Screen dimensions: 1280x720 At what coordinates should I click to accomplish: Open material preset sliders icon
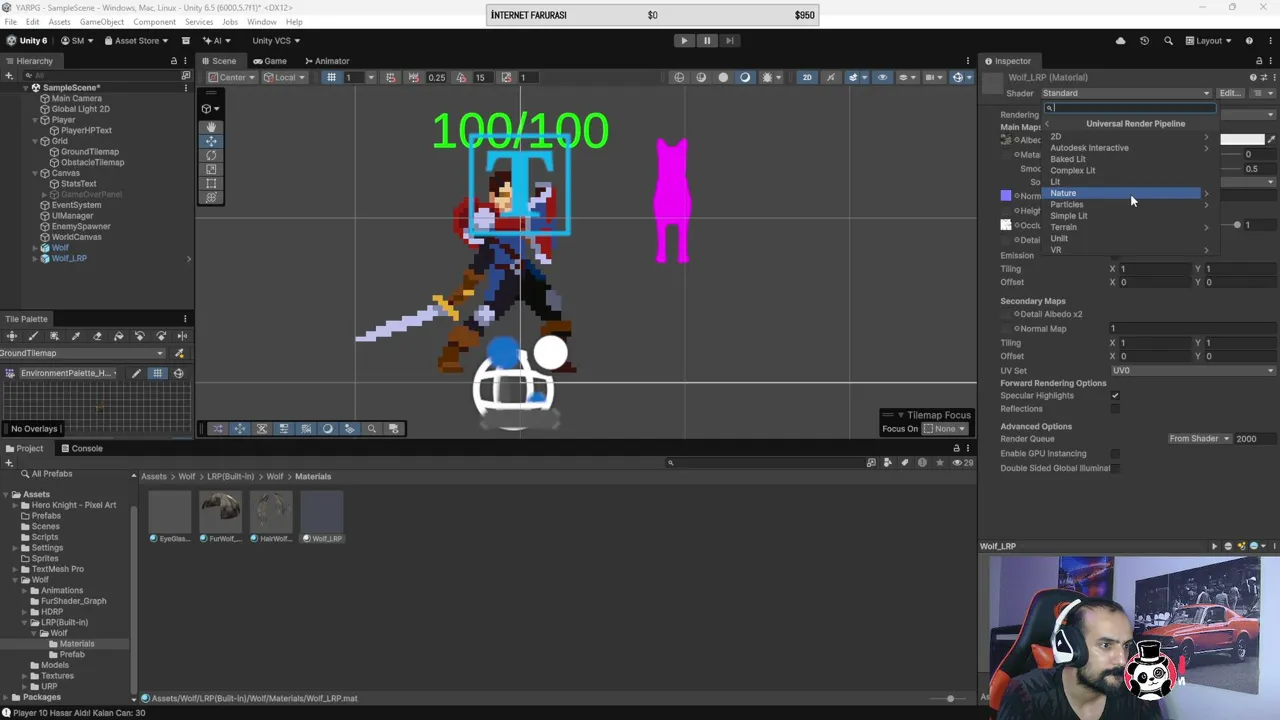click(x=1263, y=77)
